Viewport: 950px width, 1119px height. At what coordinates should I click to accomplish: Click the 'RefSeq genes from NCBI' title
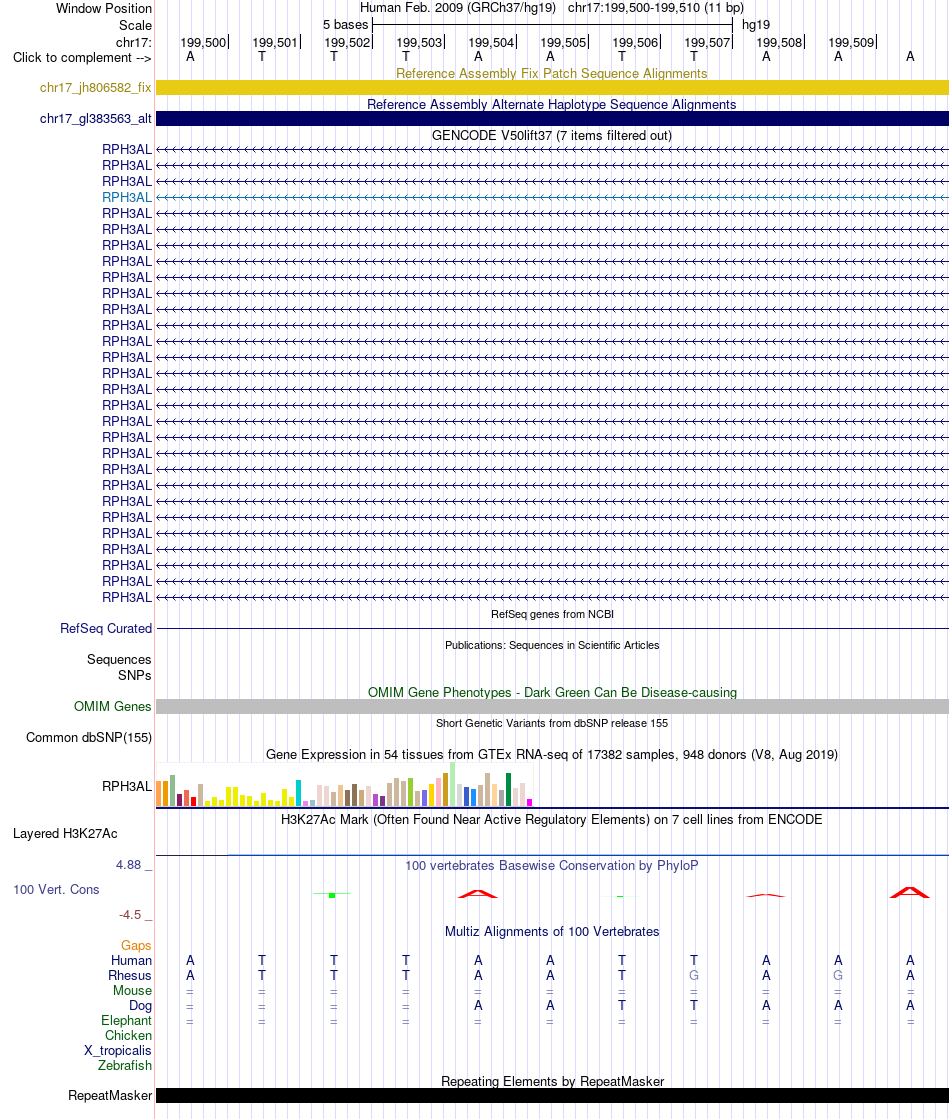pos(552,614)
